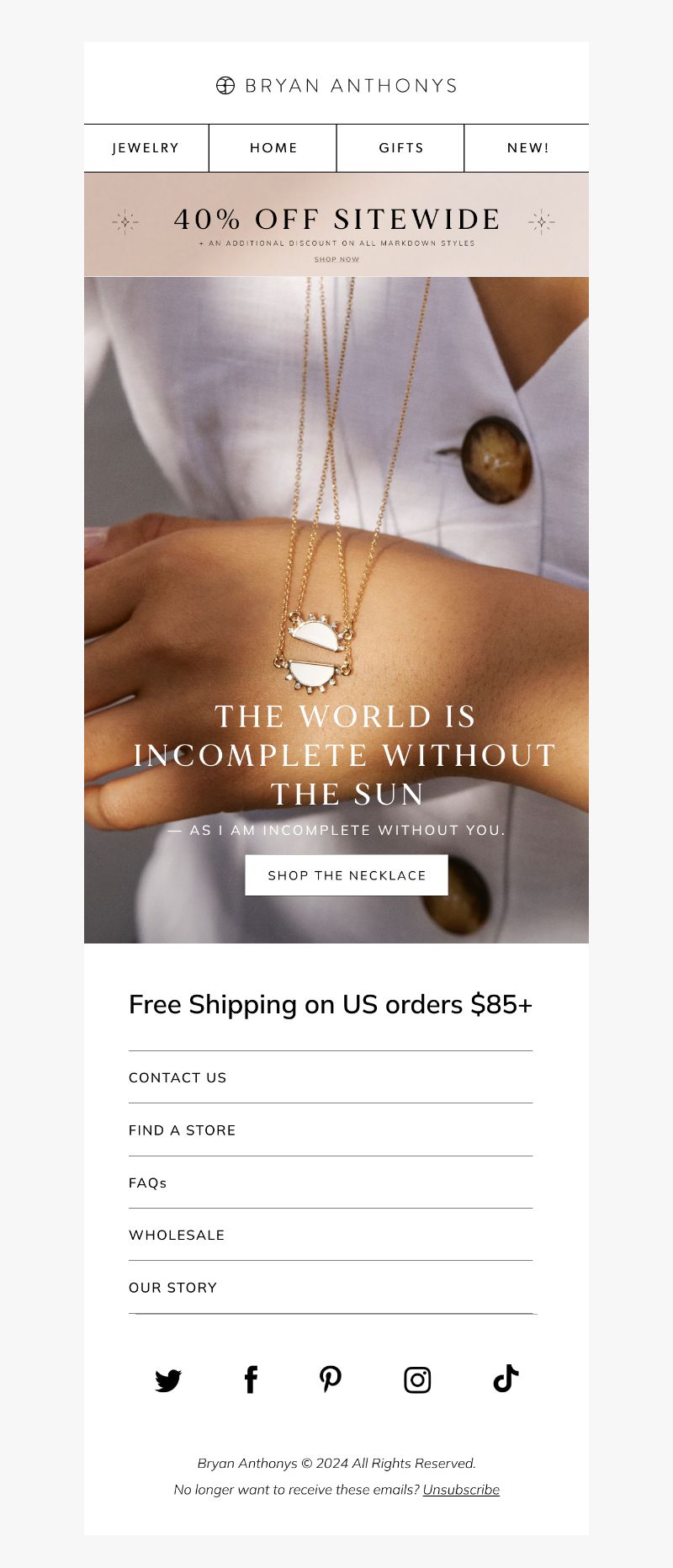
Task: Open the NEW! navigation item
Action: 527,148
